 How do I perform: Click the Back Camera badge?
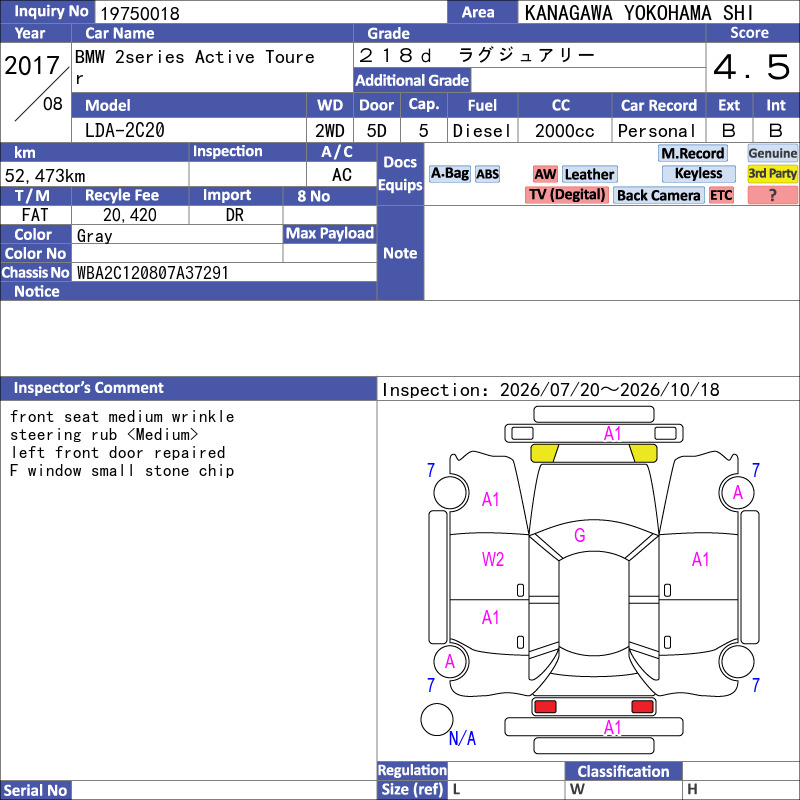click(x=658, y=195)
